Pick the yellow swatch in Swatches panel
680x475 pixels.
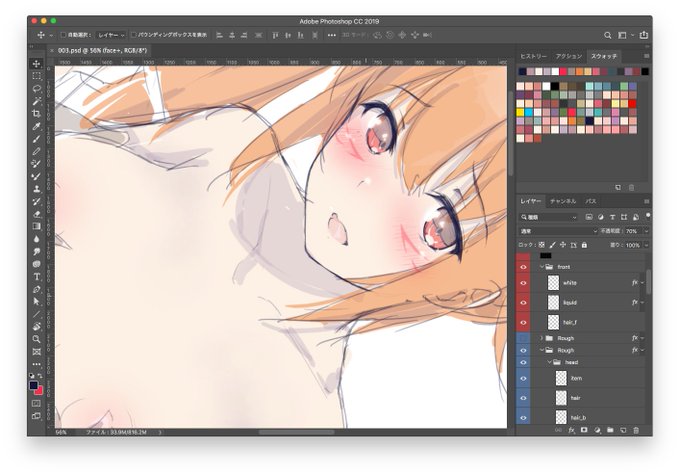[520, 112]
